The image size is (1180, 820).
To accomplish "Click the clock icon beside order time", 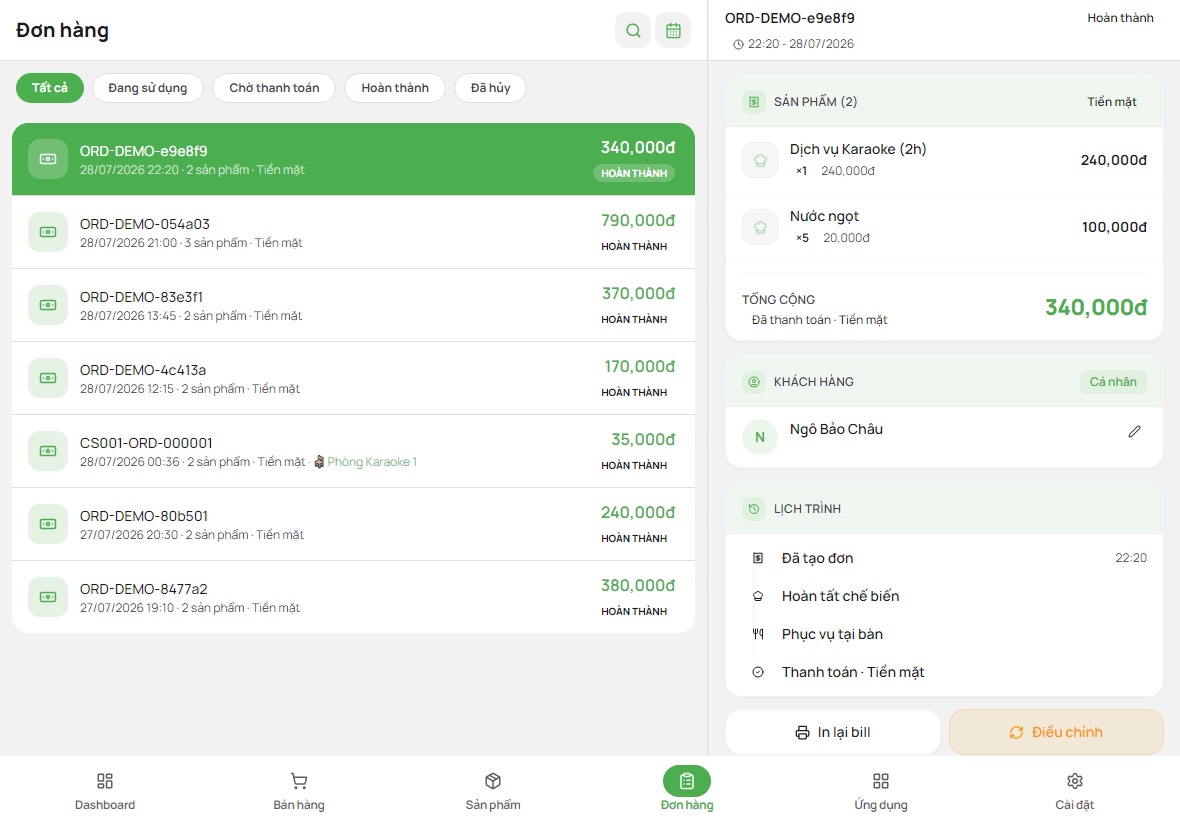I will point(738,44).
